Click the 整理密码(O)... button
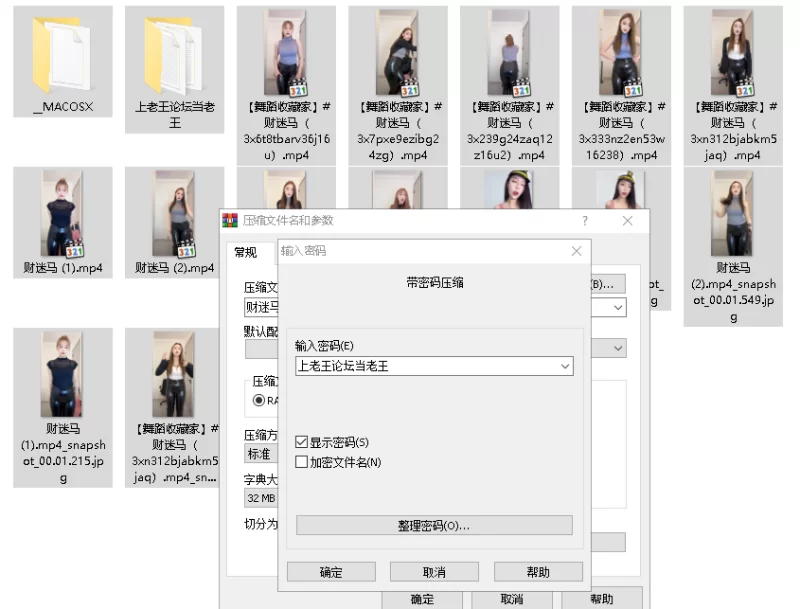 (434, 525)
